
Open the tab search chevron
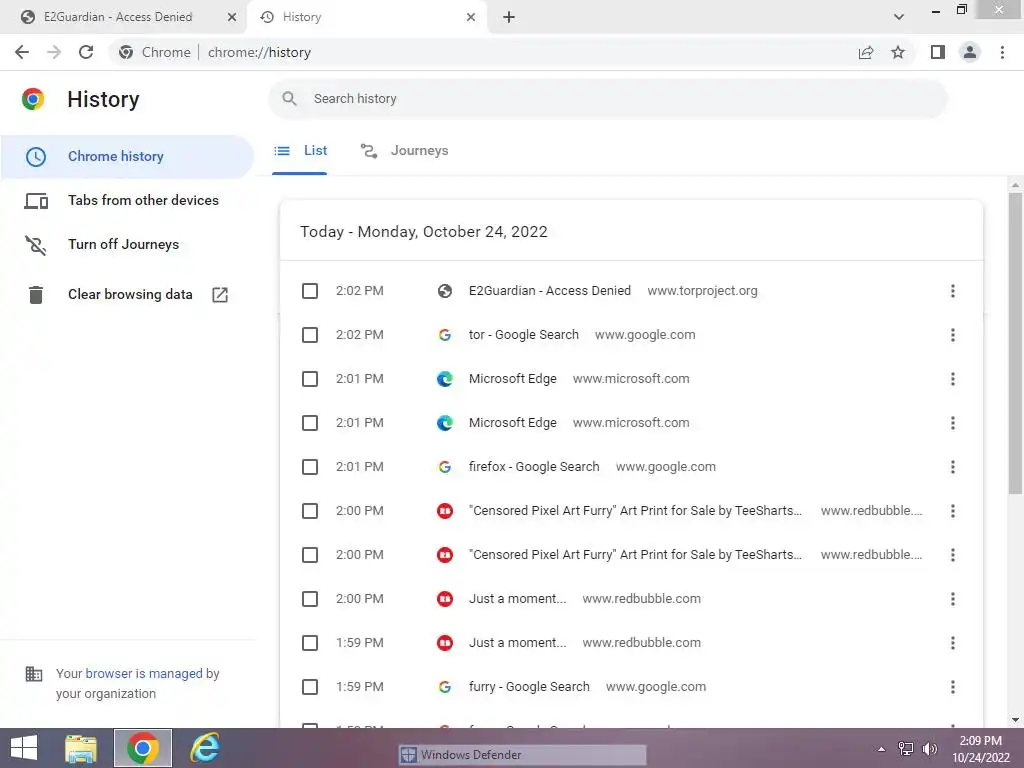tap(899, 17)
